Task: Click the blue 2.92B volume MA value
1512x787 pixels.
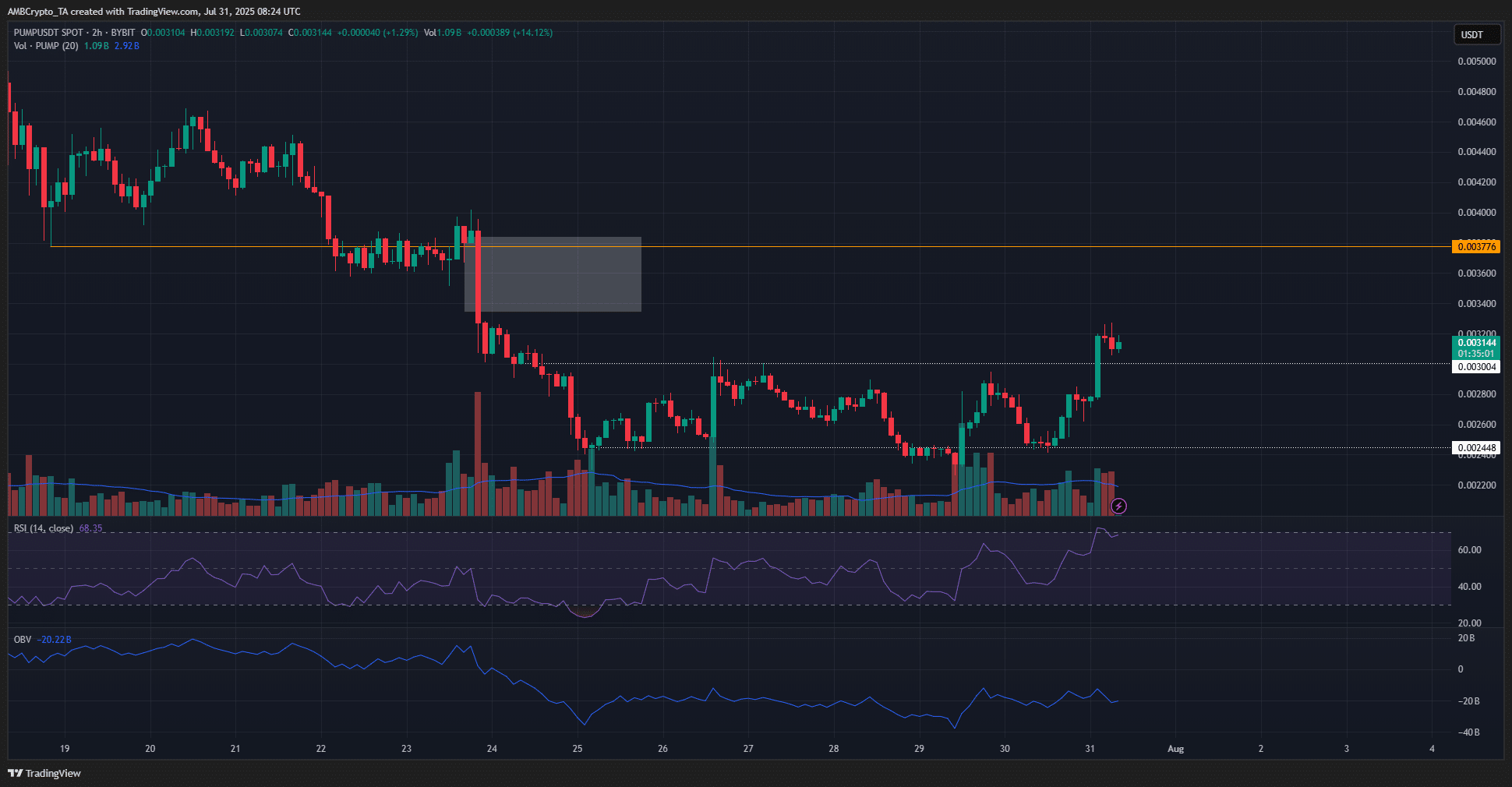Action: [x=126, y=46]
